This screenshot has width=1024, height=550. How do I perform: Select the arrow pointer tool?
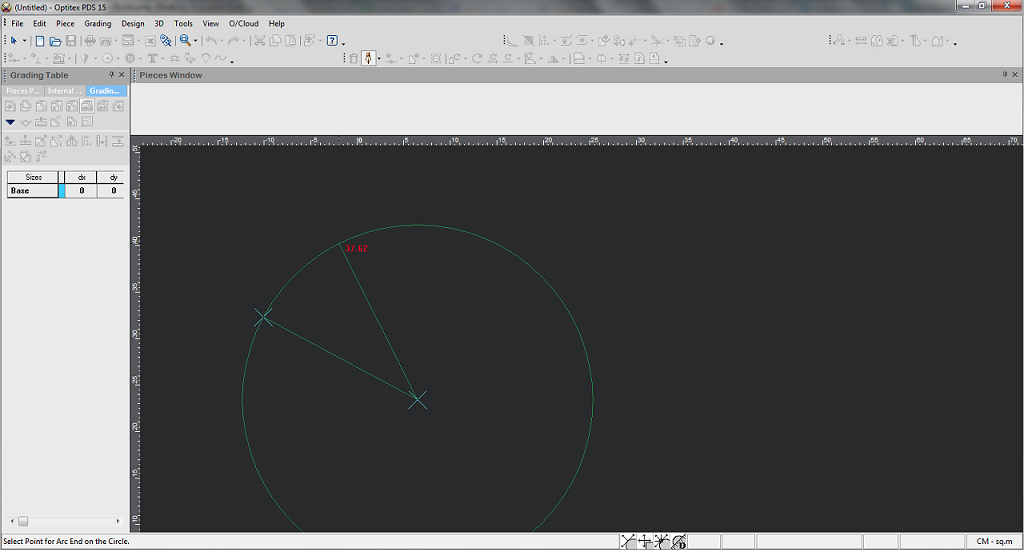[x=14, y=40]
